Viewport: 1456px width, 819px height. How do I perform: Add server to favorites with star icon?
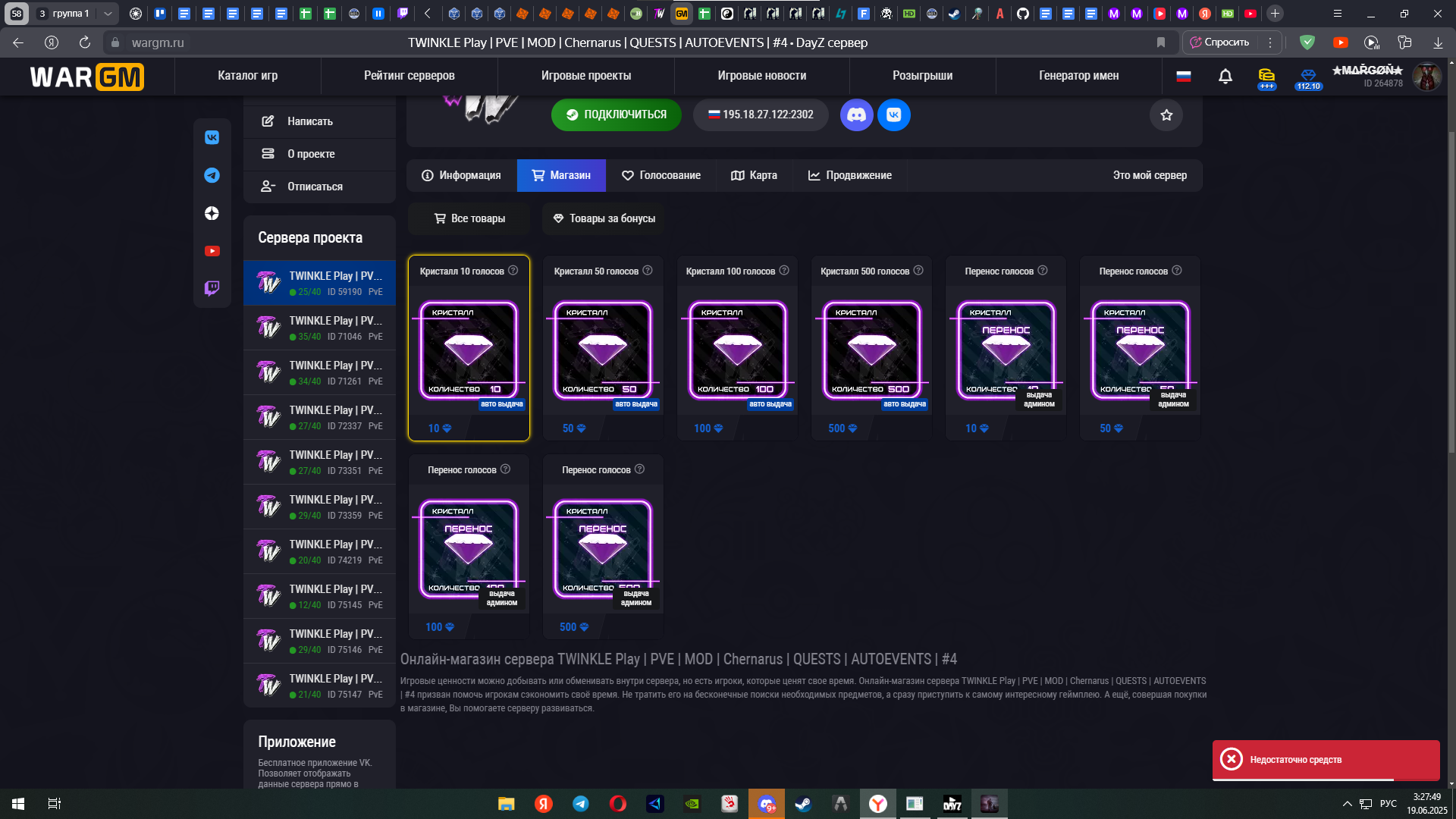point(1166,115)
